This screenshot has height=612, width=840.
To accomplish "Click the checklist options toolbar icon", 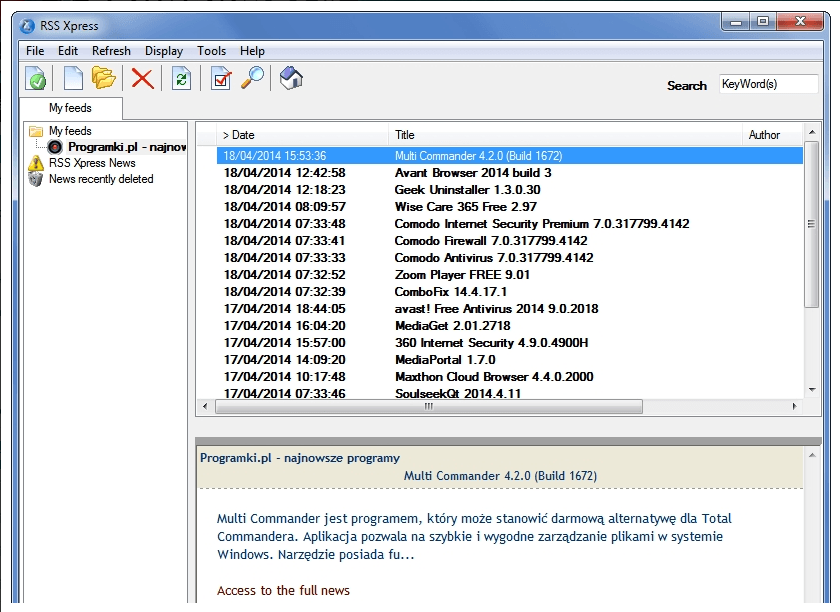I will pos(221,78).
